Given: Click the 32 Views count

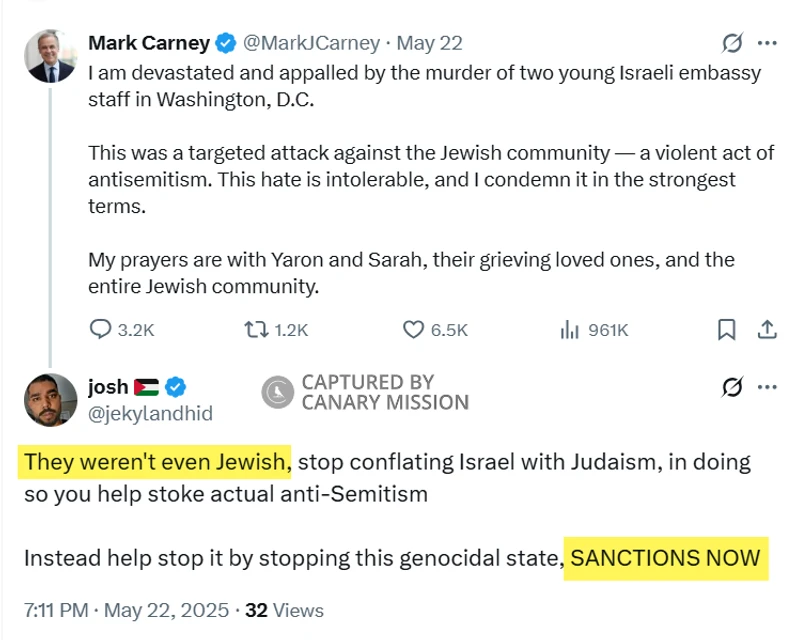Looking at the screenshot, I should point(284,610).
